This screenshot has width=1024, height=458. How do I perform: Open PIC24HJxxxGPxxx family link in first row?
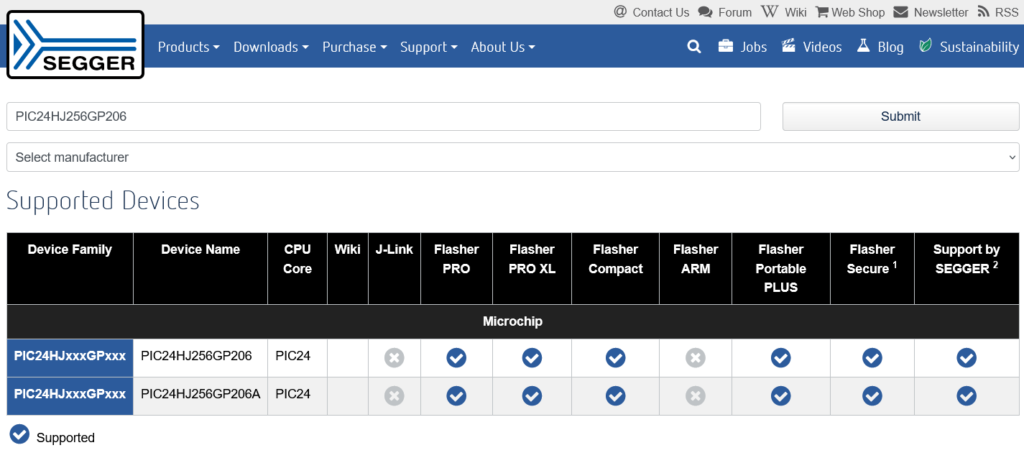(x=70, y=356)
